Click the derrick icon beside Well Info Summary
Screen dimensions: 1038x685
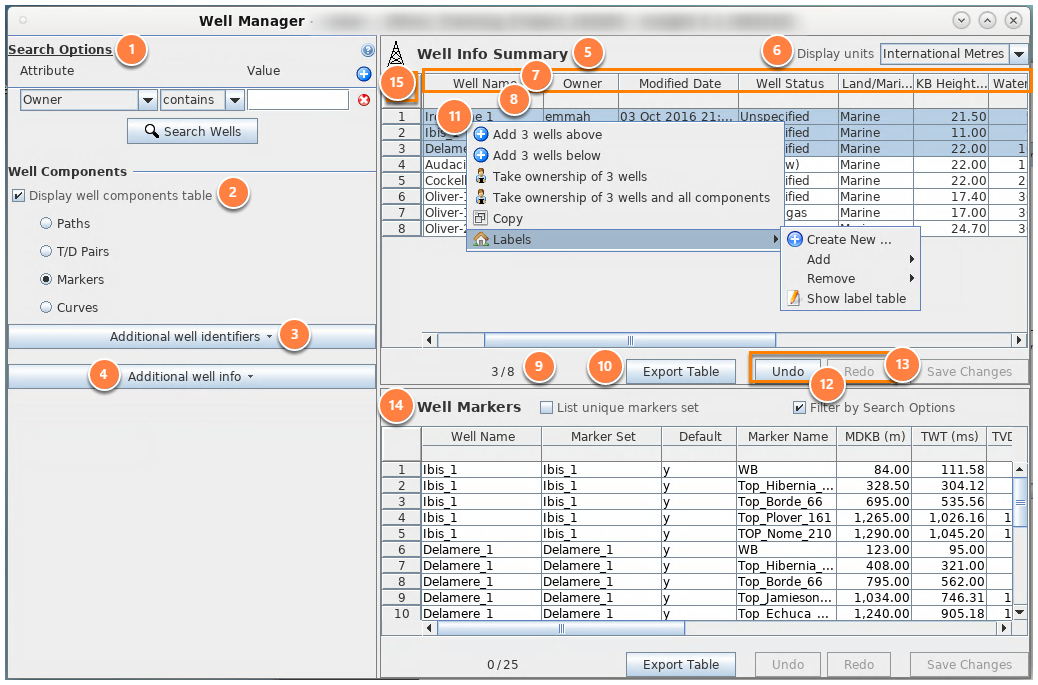[396, 54]
